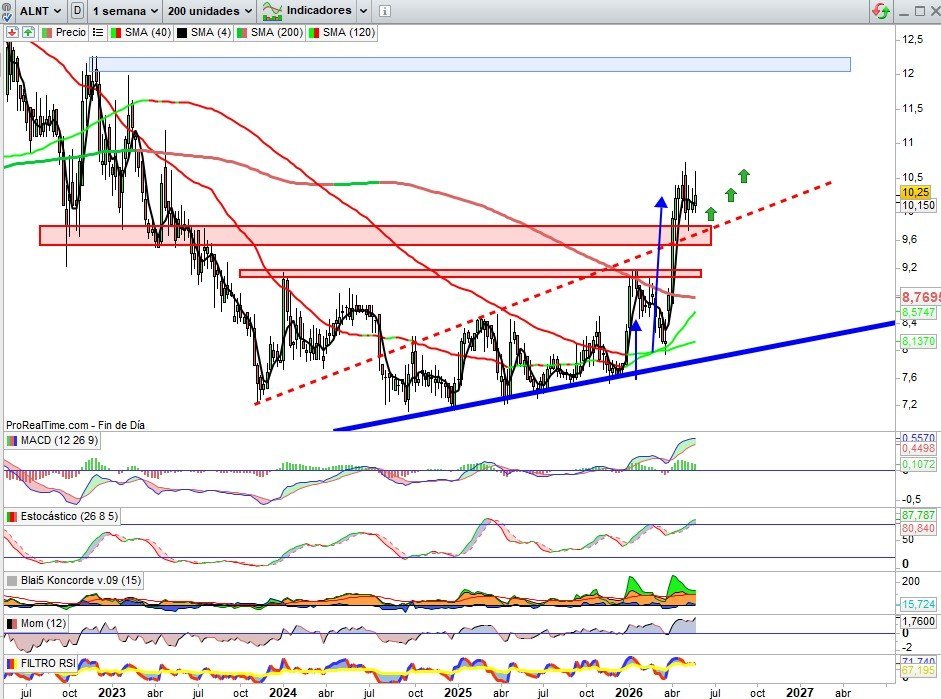Click the 15,724 Koncorde value label

click(918, 604)
